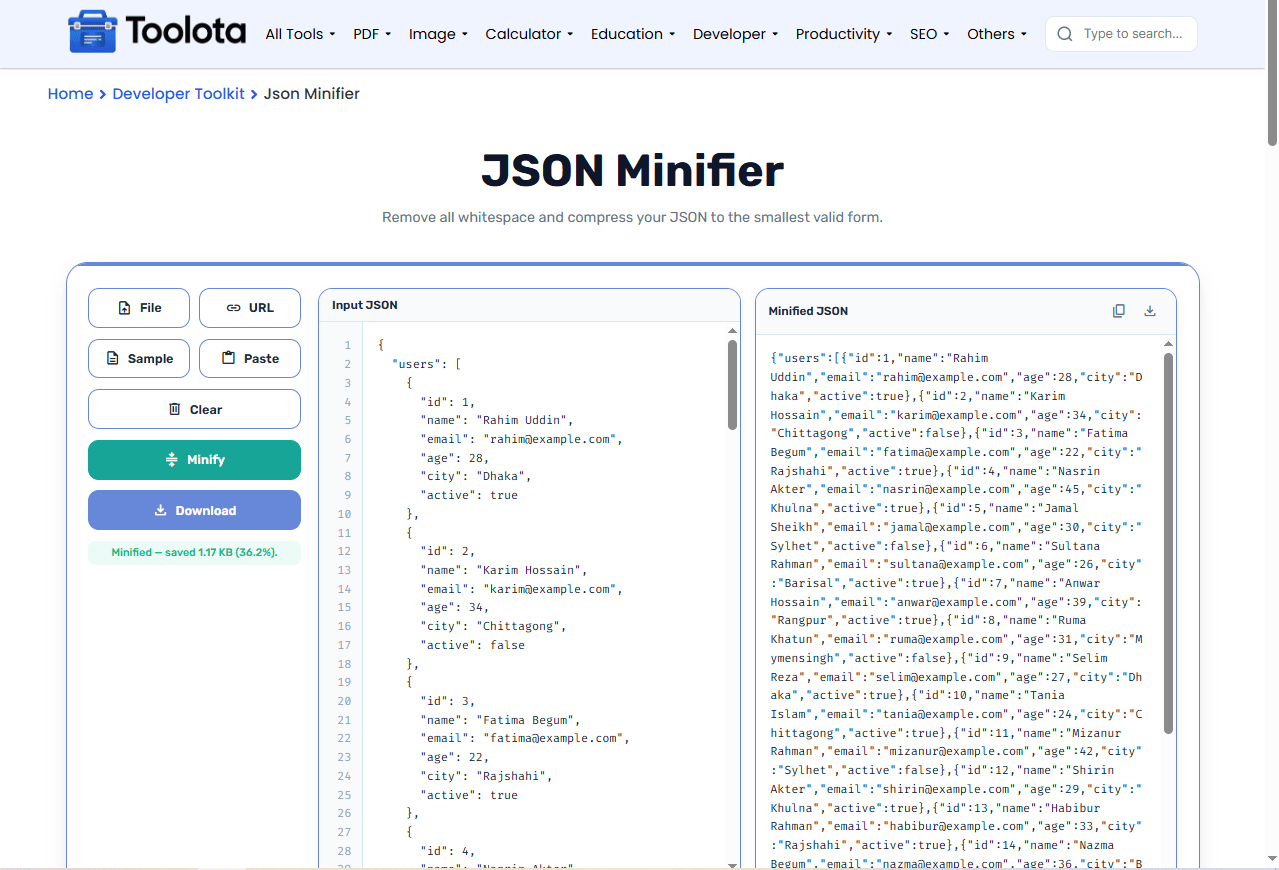Click the blue Download button
The image size is (1279, 870).
coord(194,510)
